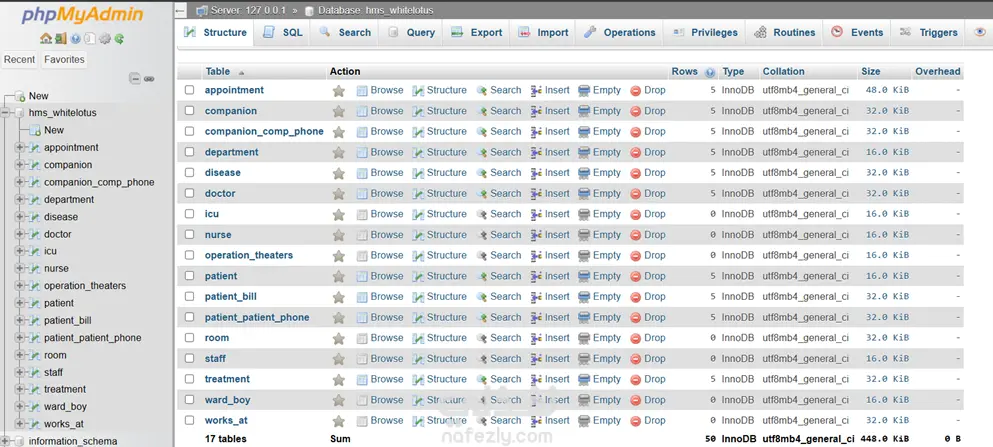Open navigation panel settings gear icon
Viewport: 993px width, 447px height.
click(x=104, y=39)
